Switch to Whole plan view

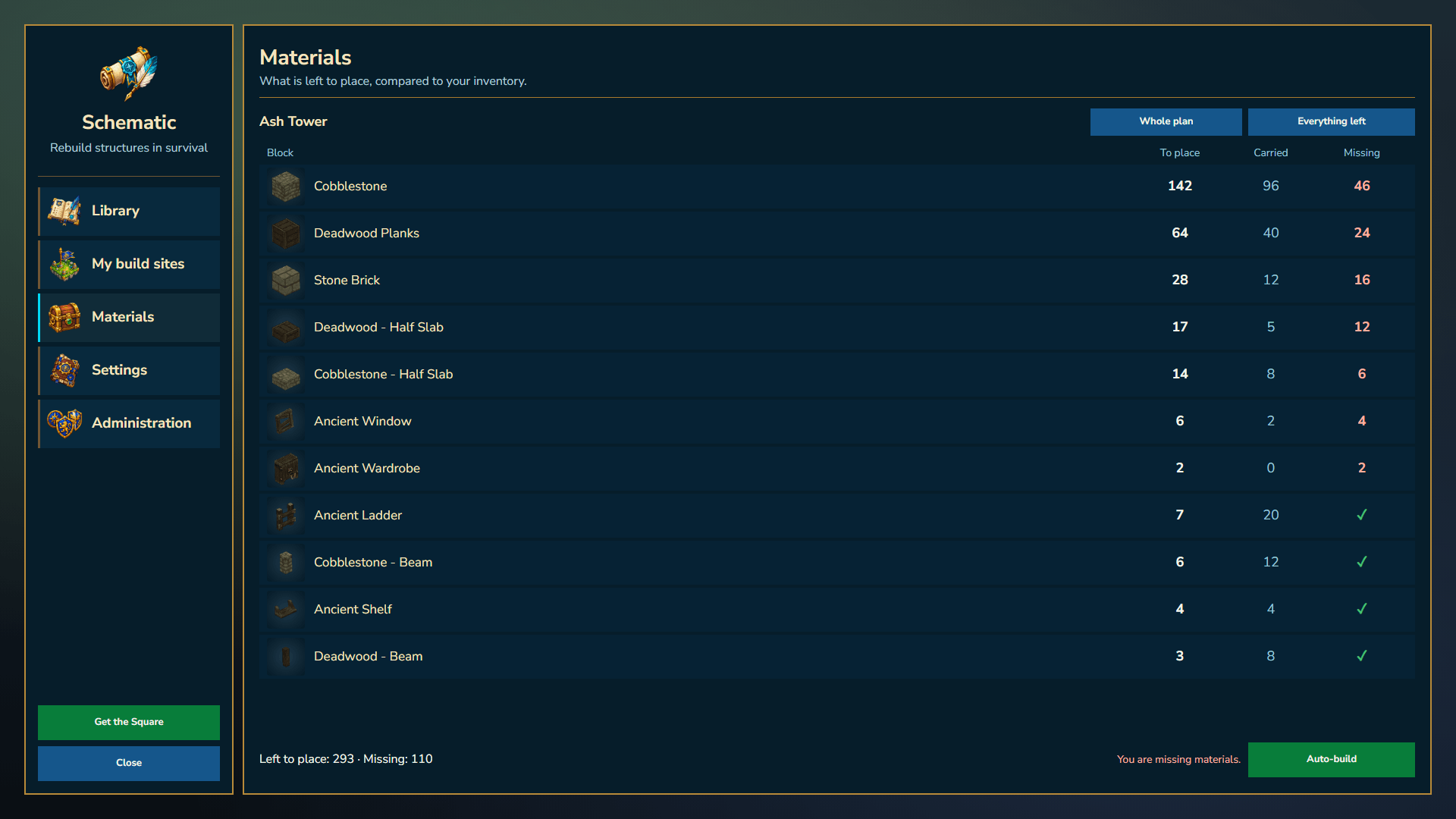[1166, 121]
